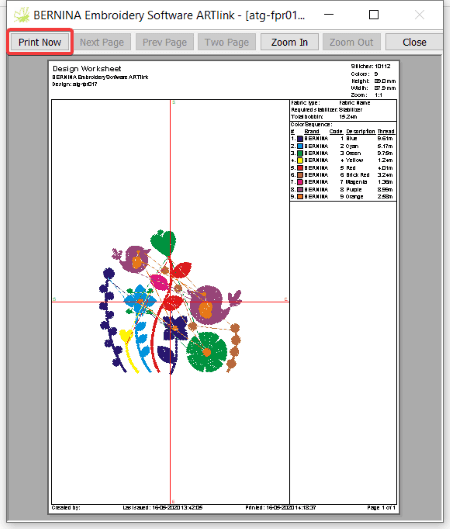The width and height of the screenshot is (450, 529).
Task: Click the 'Magenta' description text
Action: (357, 182)
